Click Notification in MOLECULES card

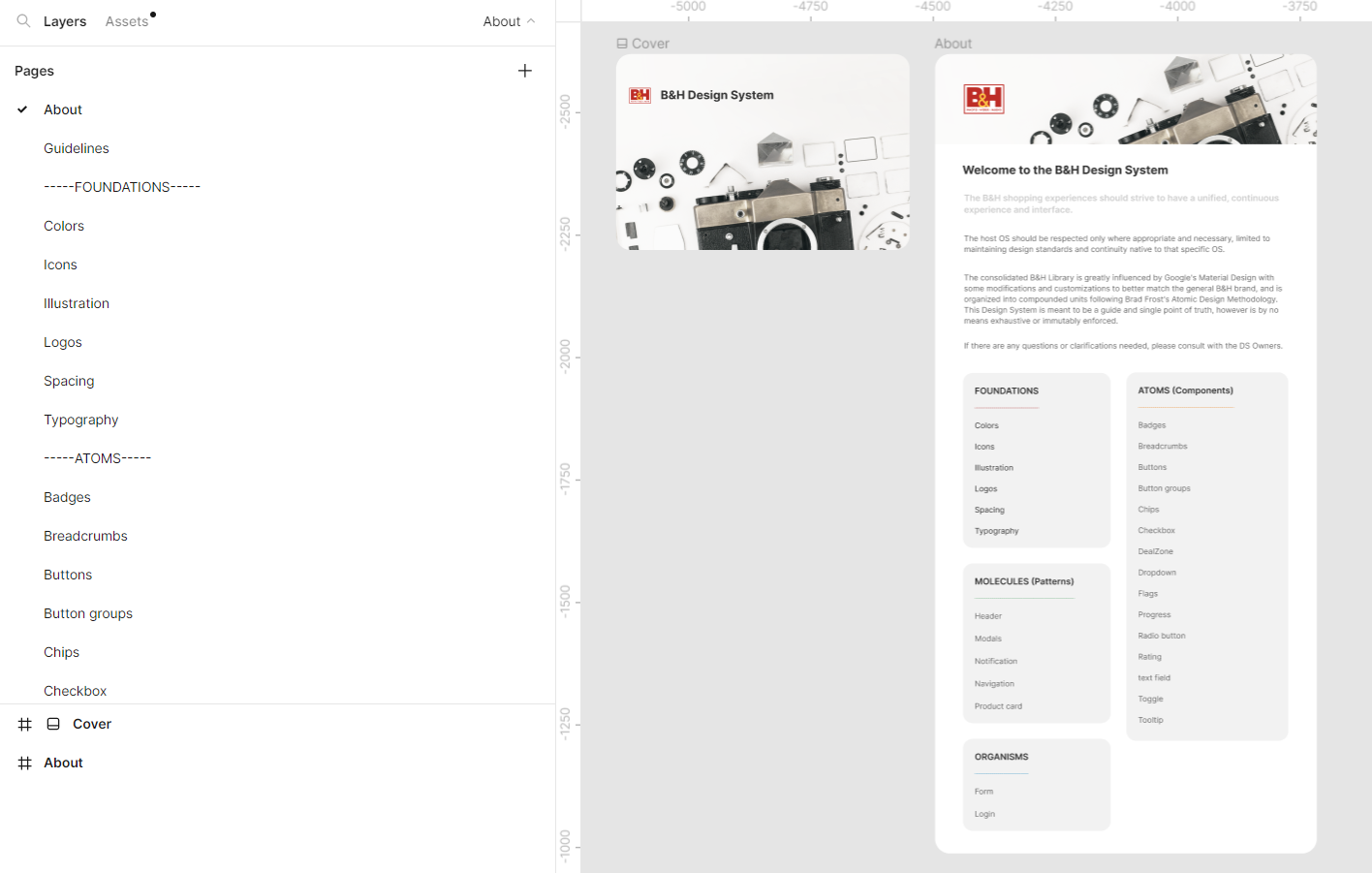[995, 661]
